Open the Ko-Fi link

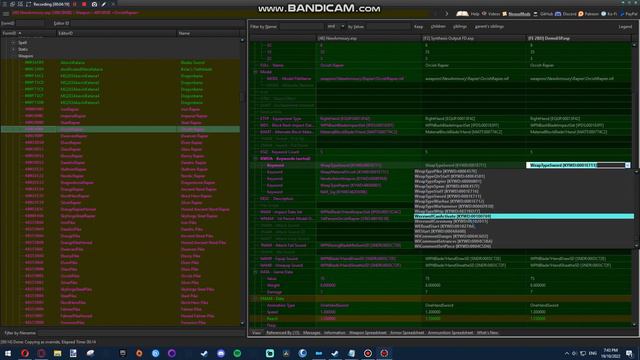click(x=609, y=13)
